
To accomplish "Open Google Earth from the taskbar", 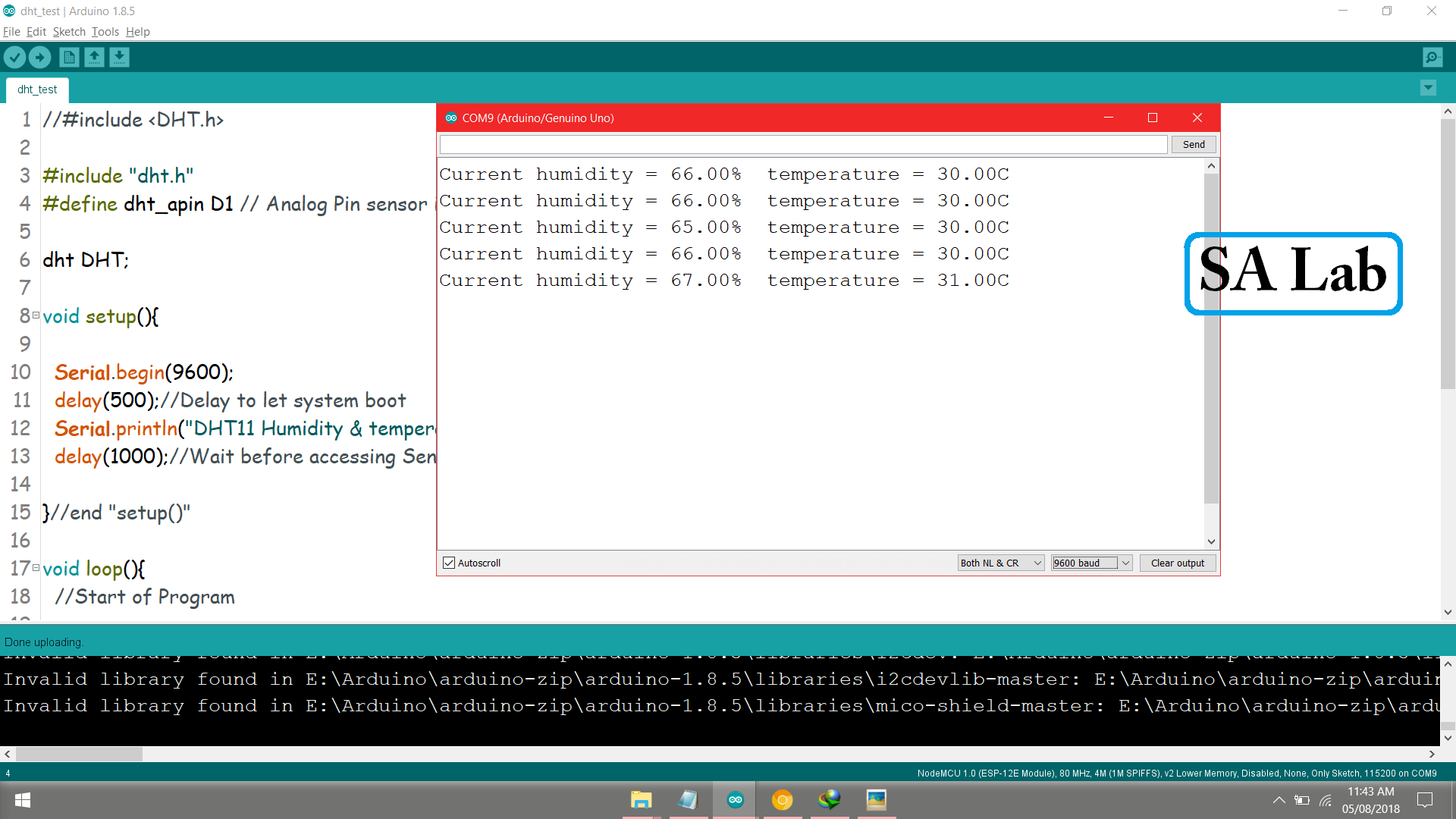I will 830,800.
